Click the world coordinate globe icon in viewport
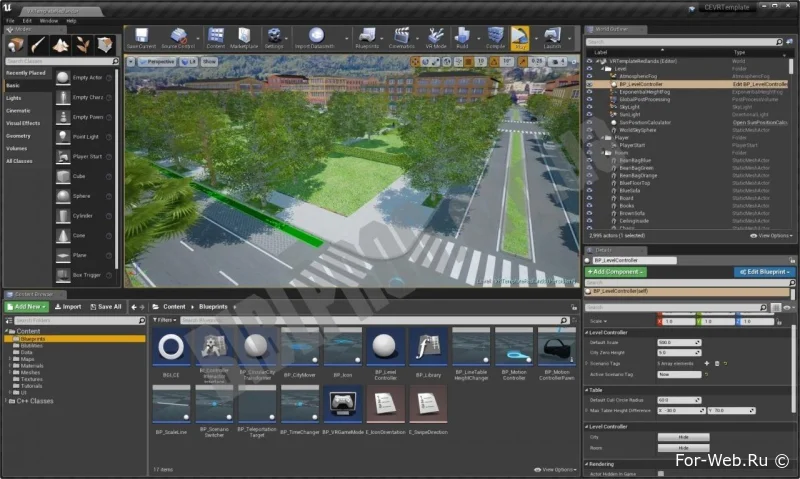Viewport: 800px width, 479px height. [x=447, y=62]
